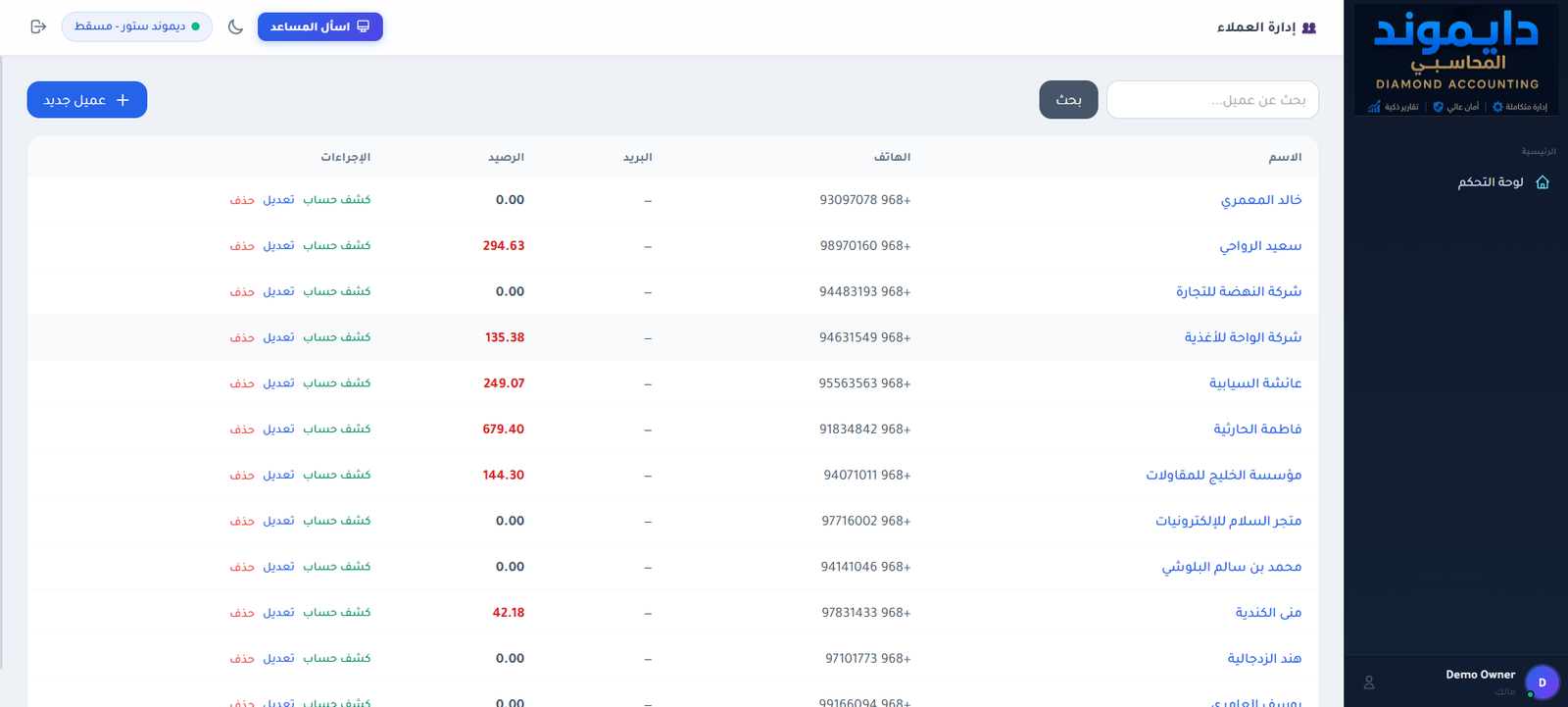Click the إدارة العملاء page title
This screenshot has width=1568, height=707.
point(1256,27)
